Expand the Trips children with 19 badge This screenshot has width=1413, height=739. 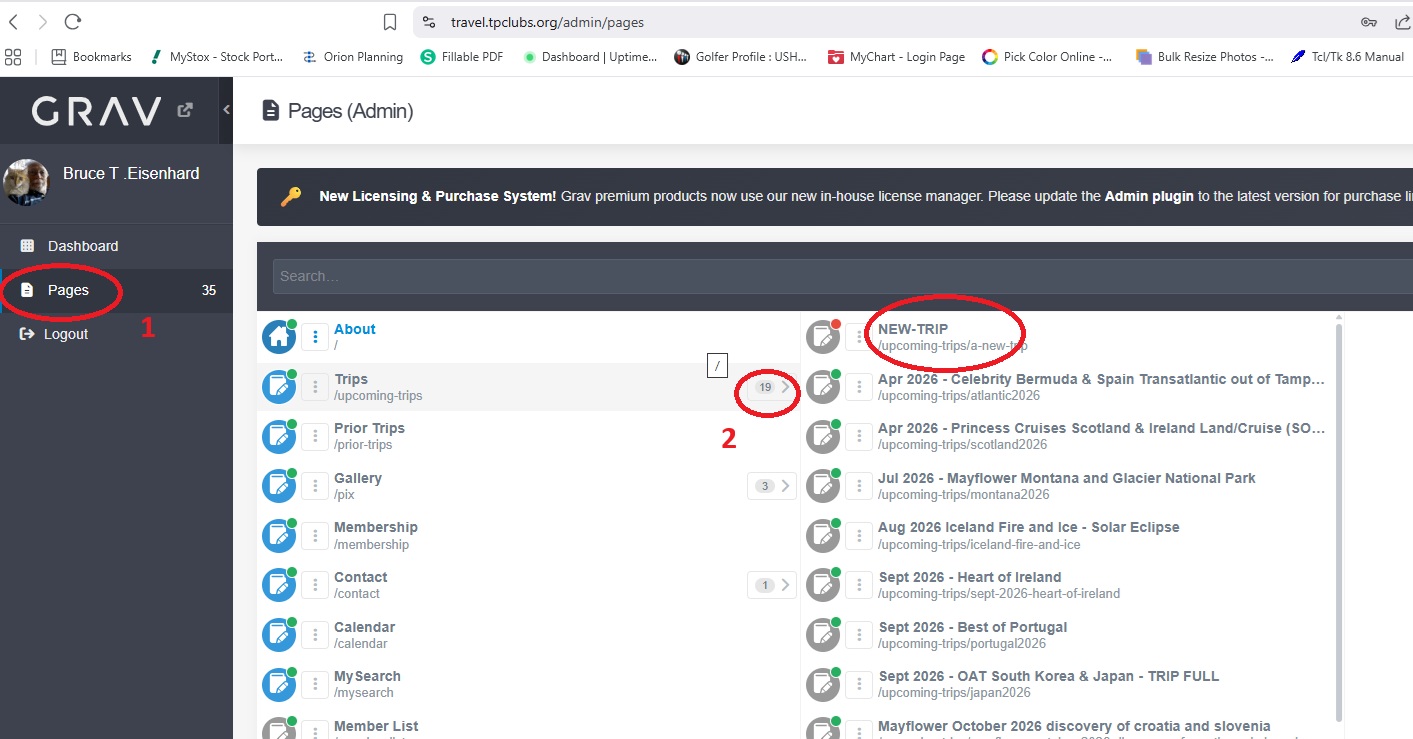(x=773, y=387)
